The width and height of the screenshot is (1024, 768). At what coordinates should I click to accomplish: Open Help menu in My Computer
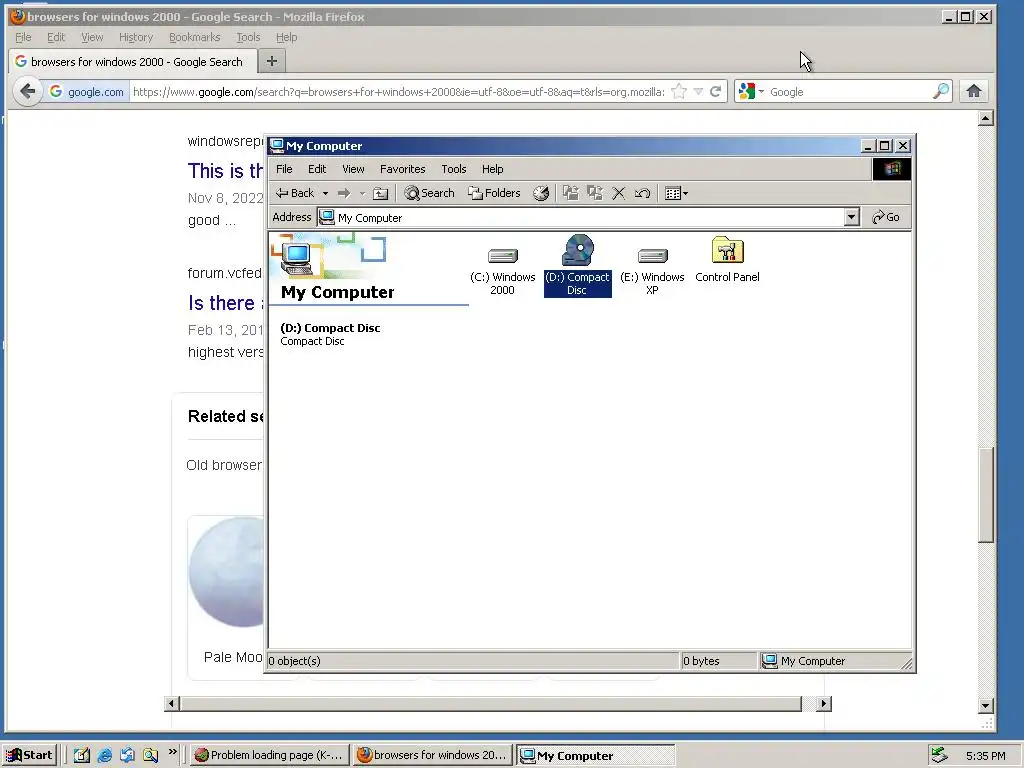pyautogui.click(x=492, y=169)
